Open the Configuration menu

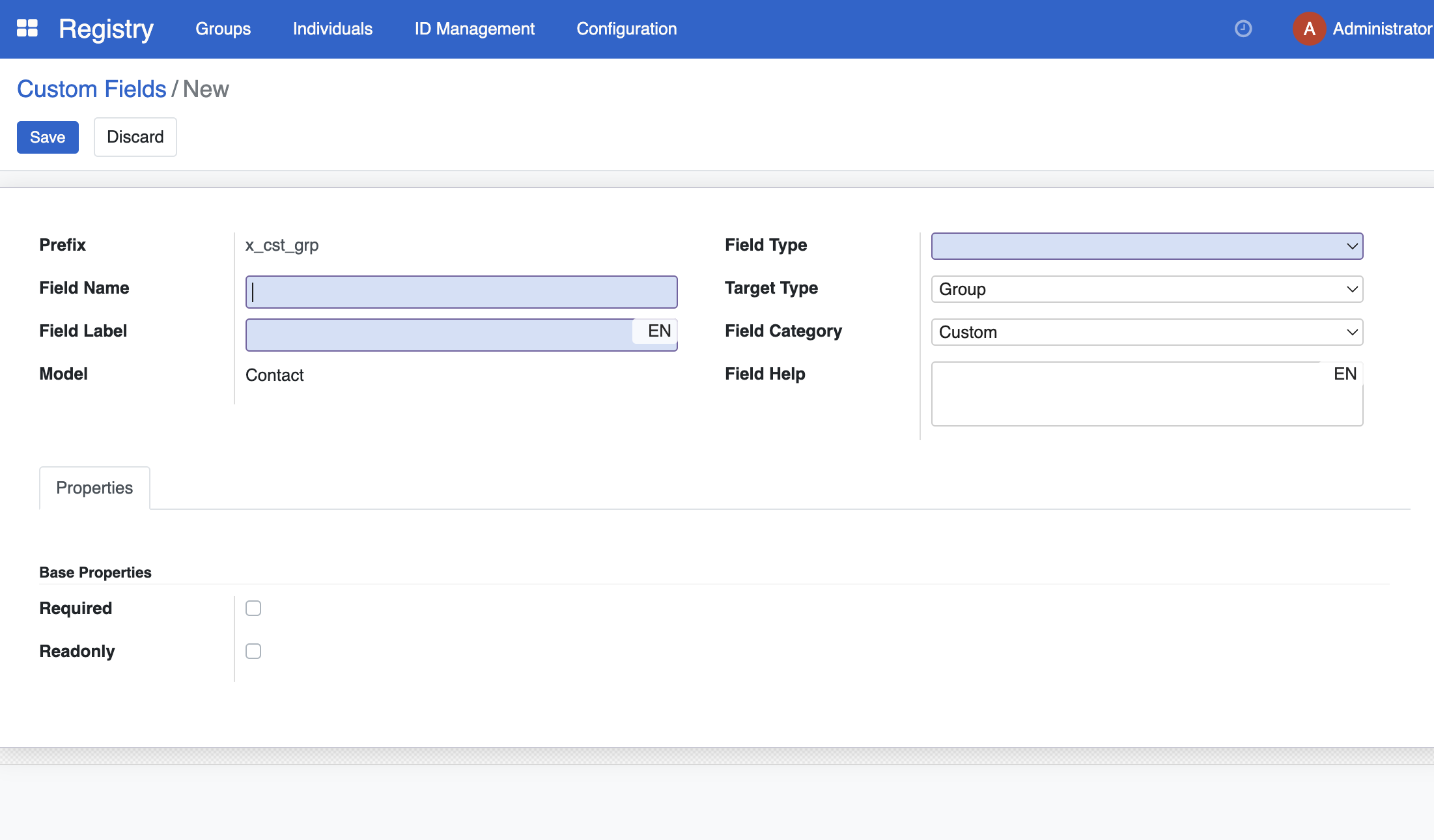626,29
